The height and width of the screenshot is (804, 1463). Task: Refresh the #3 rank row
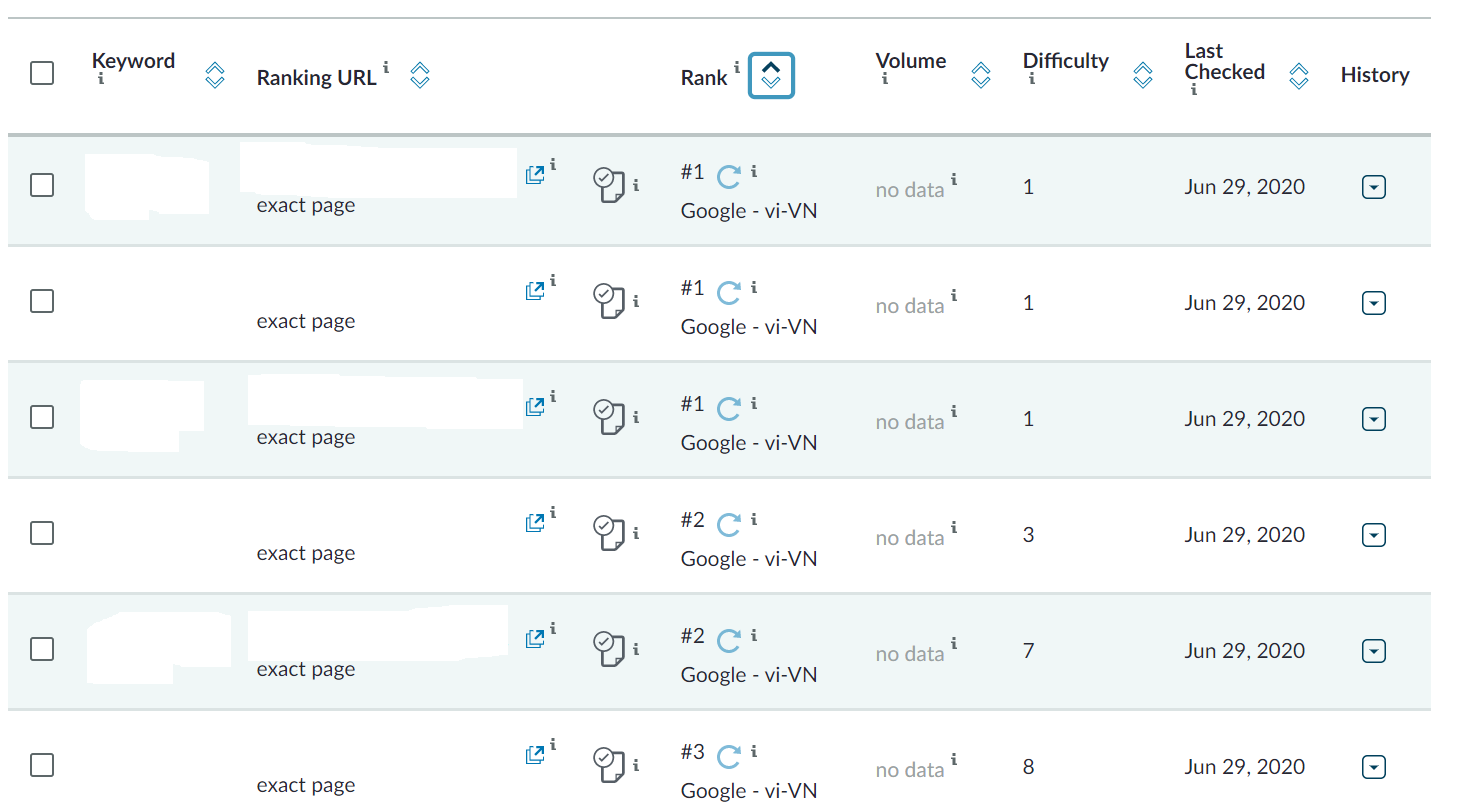(729, 755)
